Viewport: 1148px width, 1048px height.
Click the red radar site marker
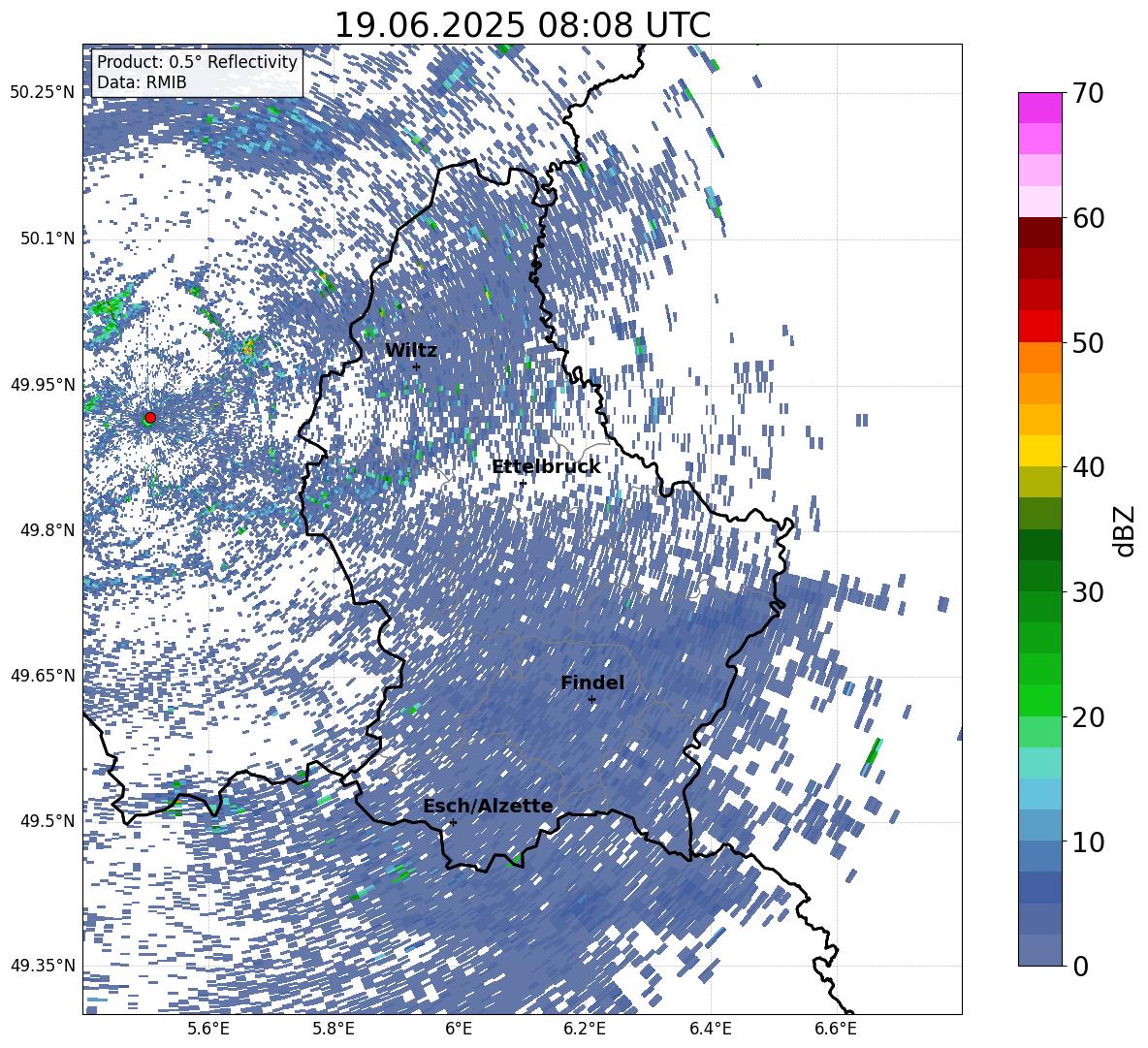coord(150,418)
